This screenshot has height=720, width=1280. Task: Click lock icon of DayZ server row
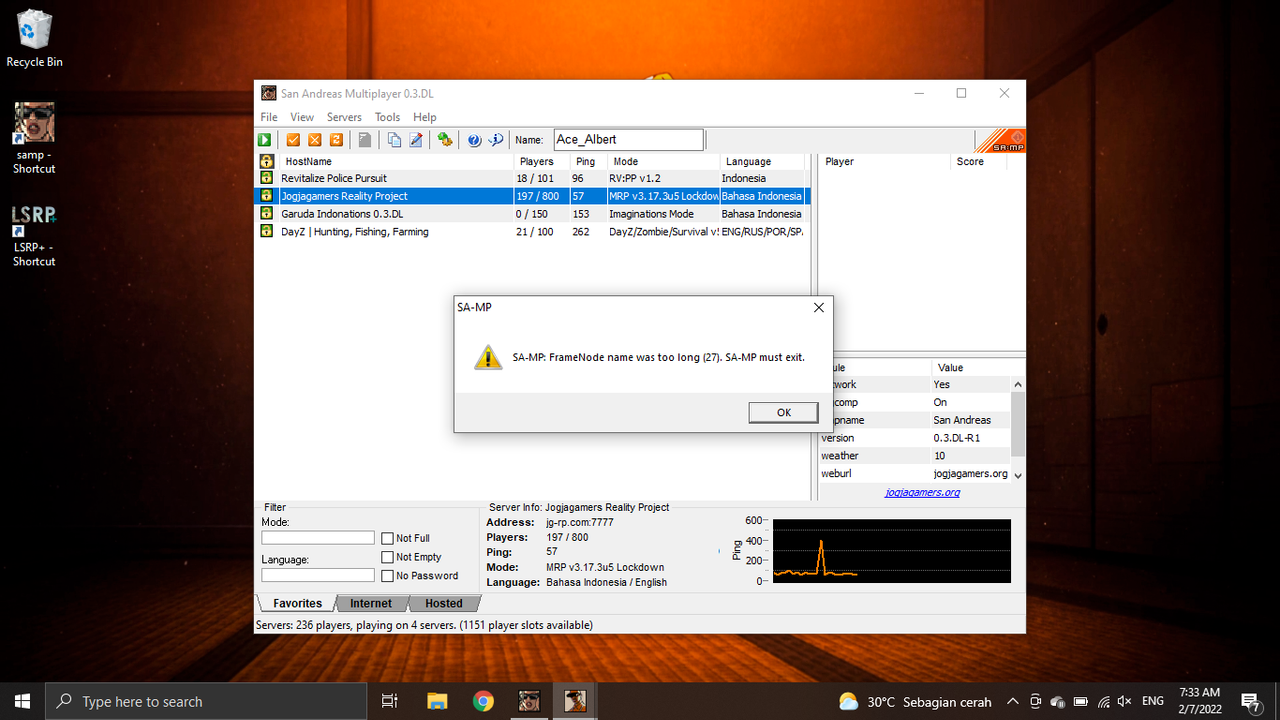click(x=267, y=231)
